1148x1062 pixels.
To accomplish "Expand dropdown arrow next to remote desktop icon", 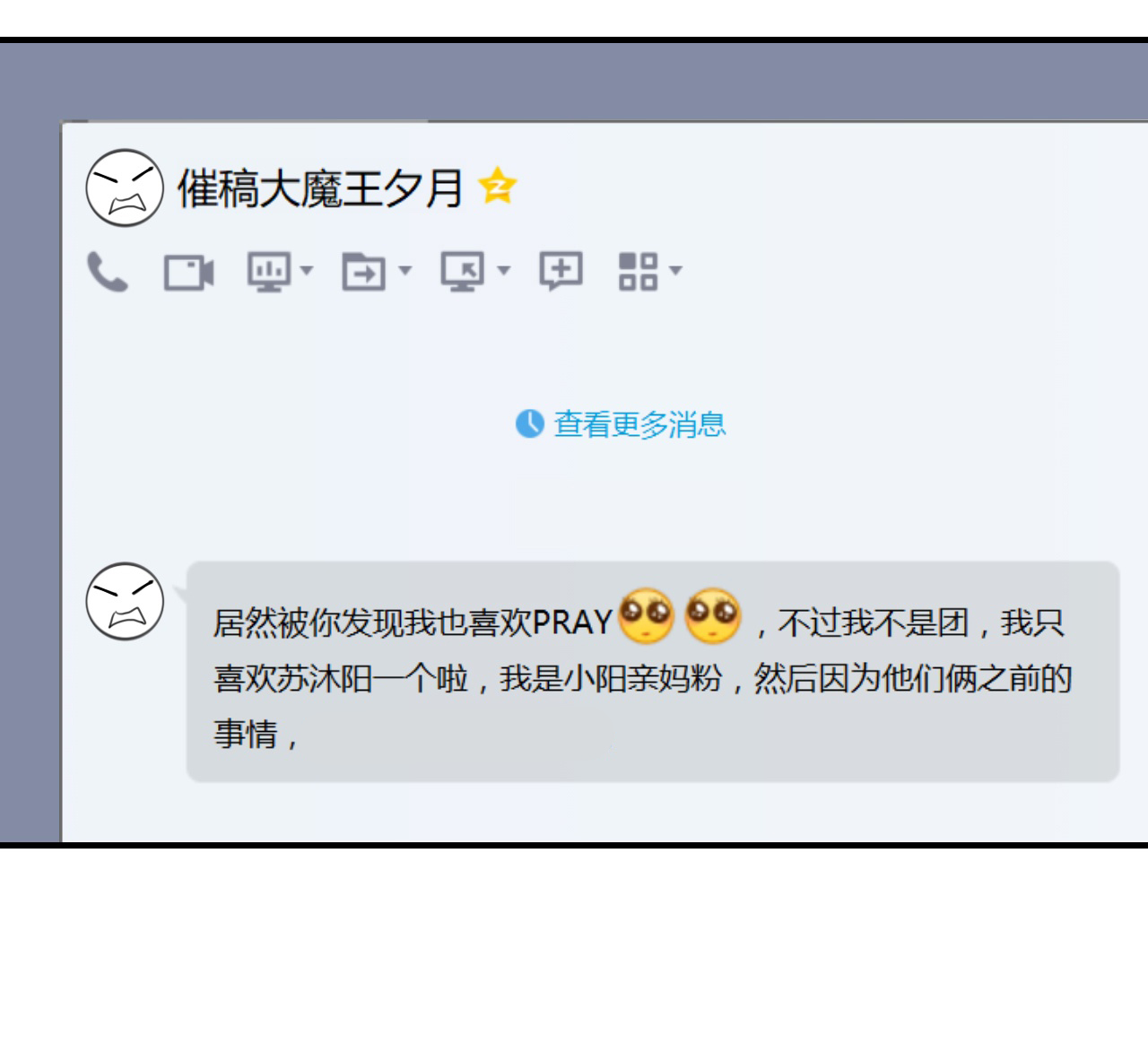I will click(x=503, y=270).
